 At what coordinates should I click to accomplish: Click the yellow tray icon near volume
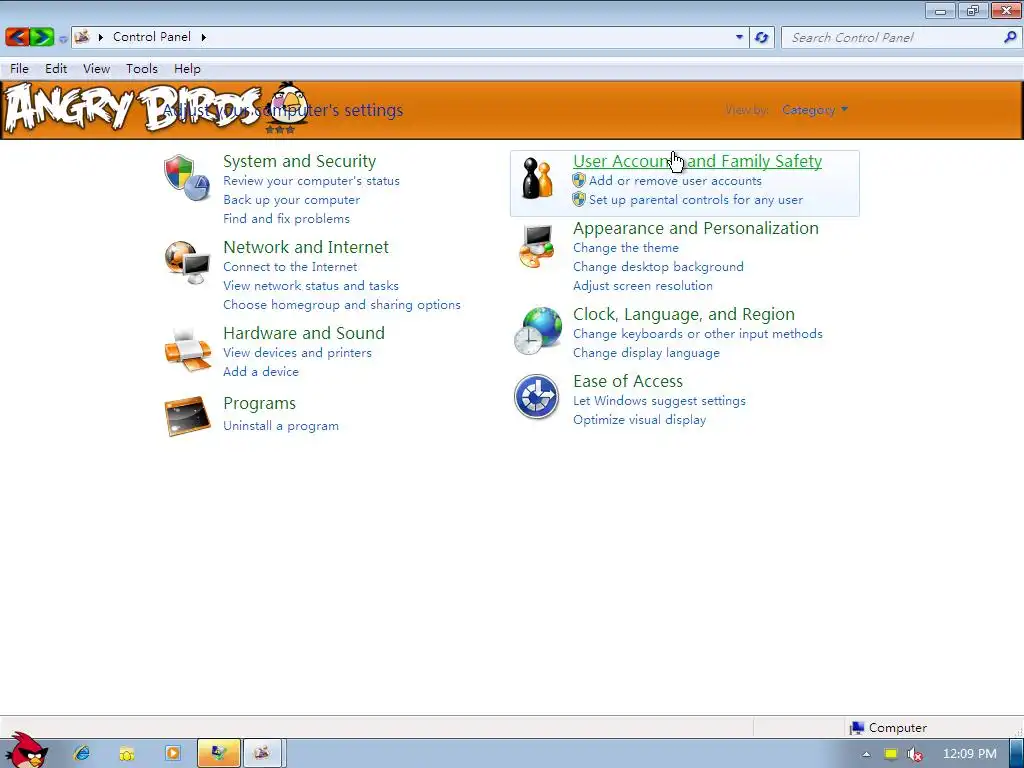click(x=891, y=754)
